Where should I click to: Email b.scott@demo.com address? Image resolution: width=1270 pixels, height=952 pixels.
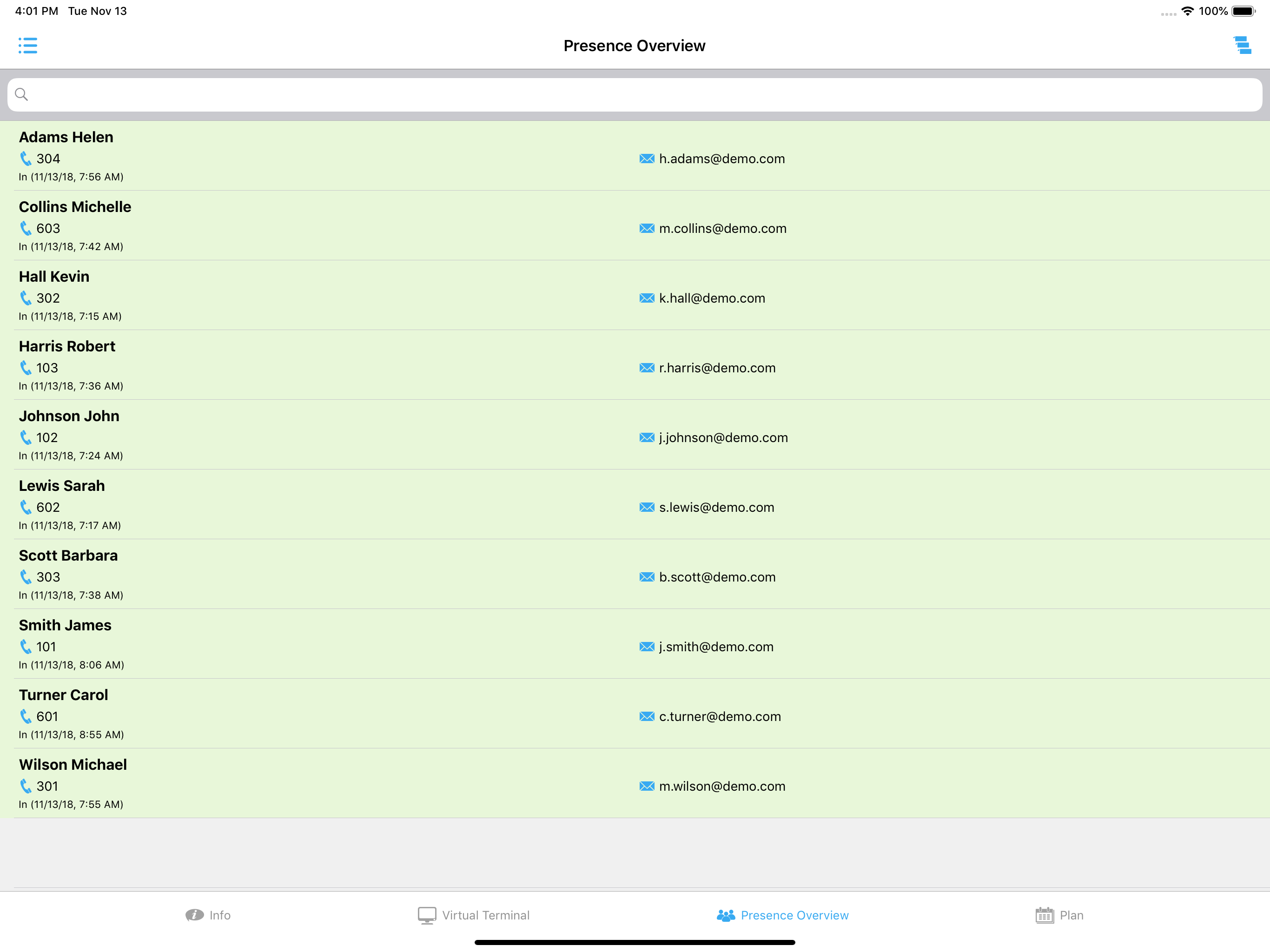point(717,578)
